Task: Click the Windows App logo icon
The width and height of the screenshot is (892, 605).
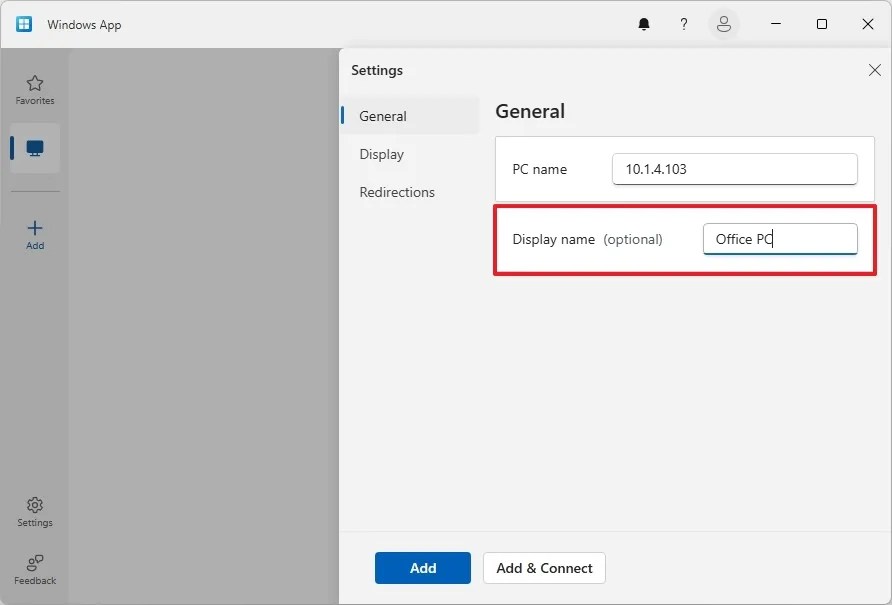Action: point(24,24)
